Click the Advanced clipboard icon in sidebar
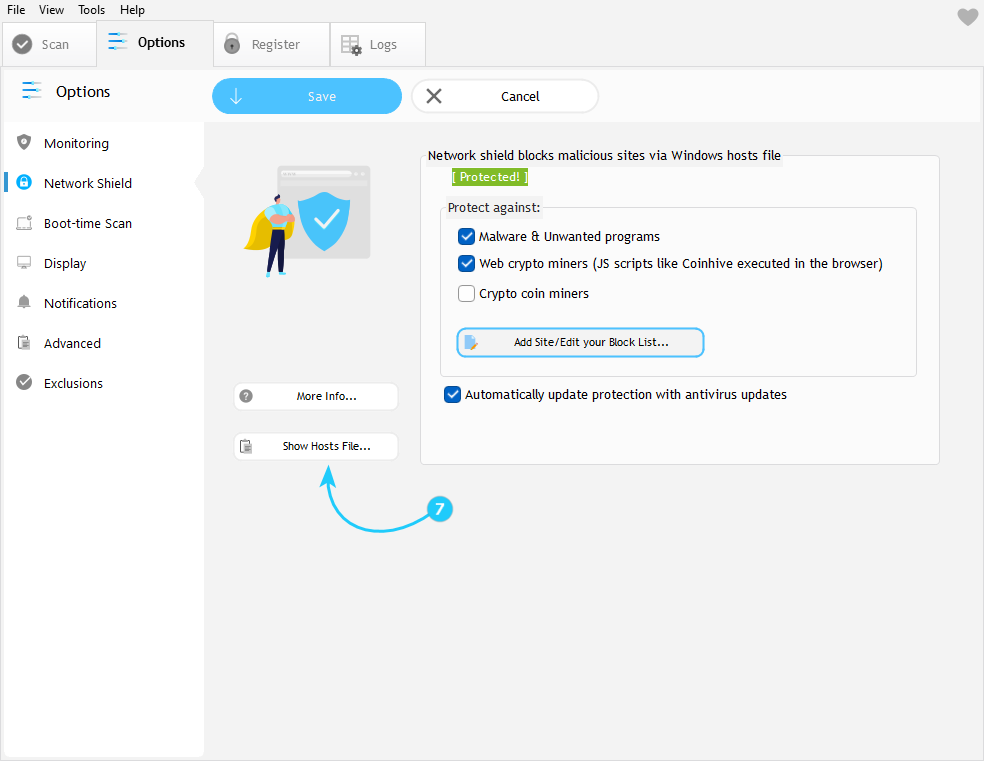984x761 pixels. [24, 343]
